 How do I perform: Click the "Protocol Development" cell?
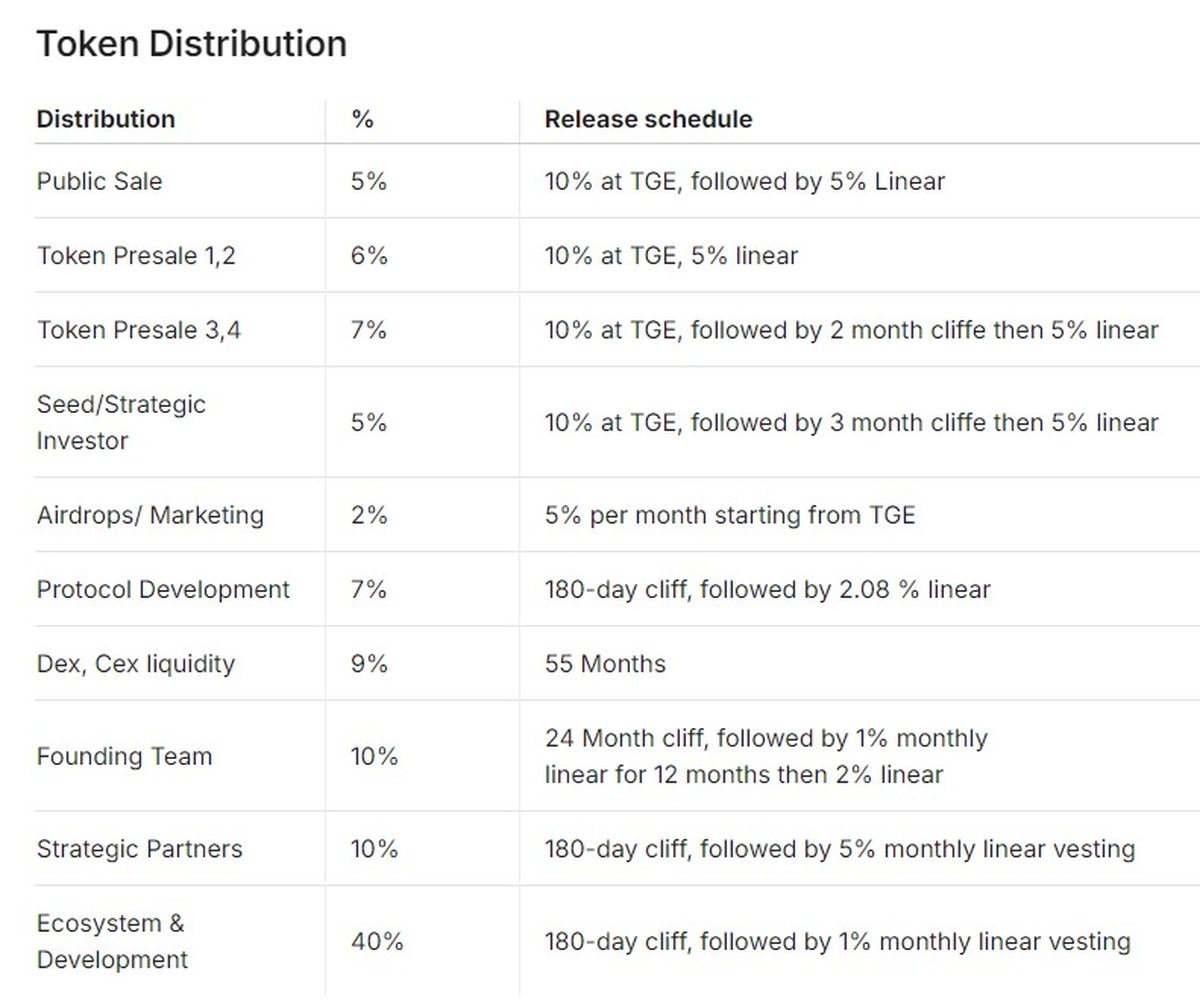point(163,589)
